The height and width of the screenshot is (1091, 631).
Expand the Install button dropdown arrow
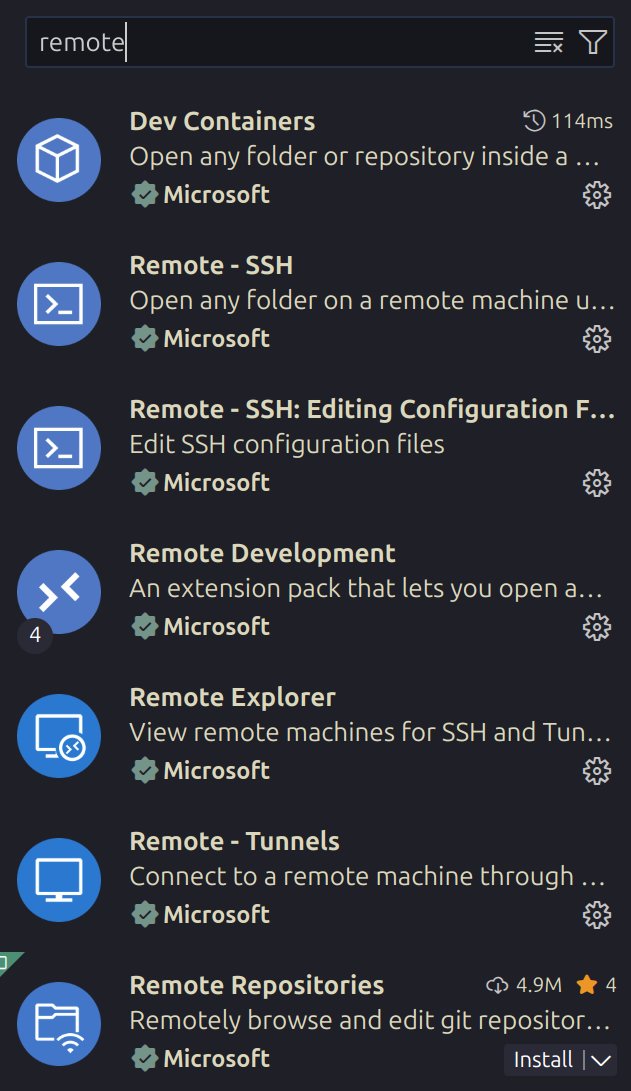[x=601, y=1060]
